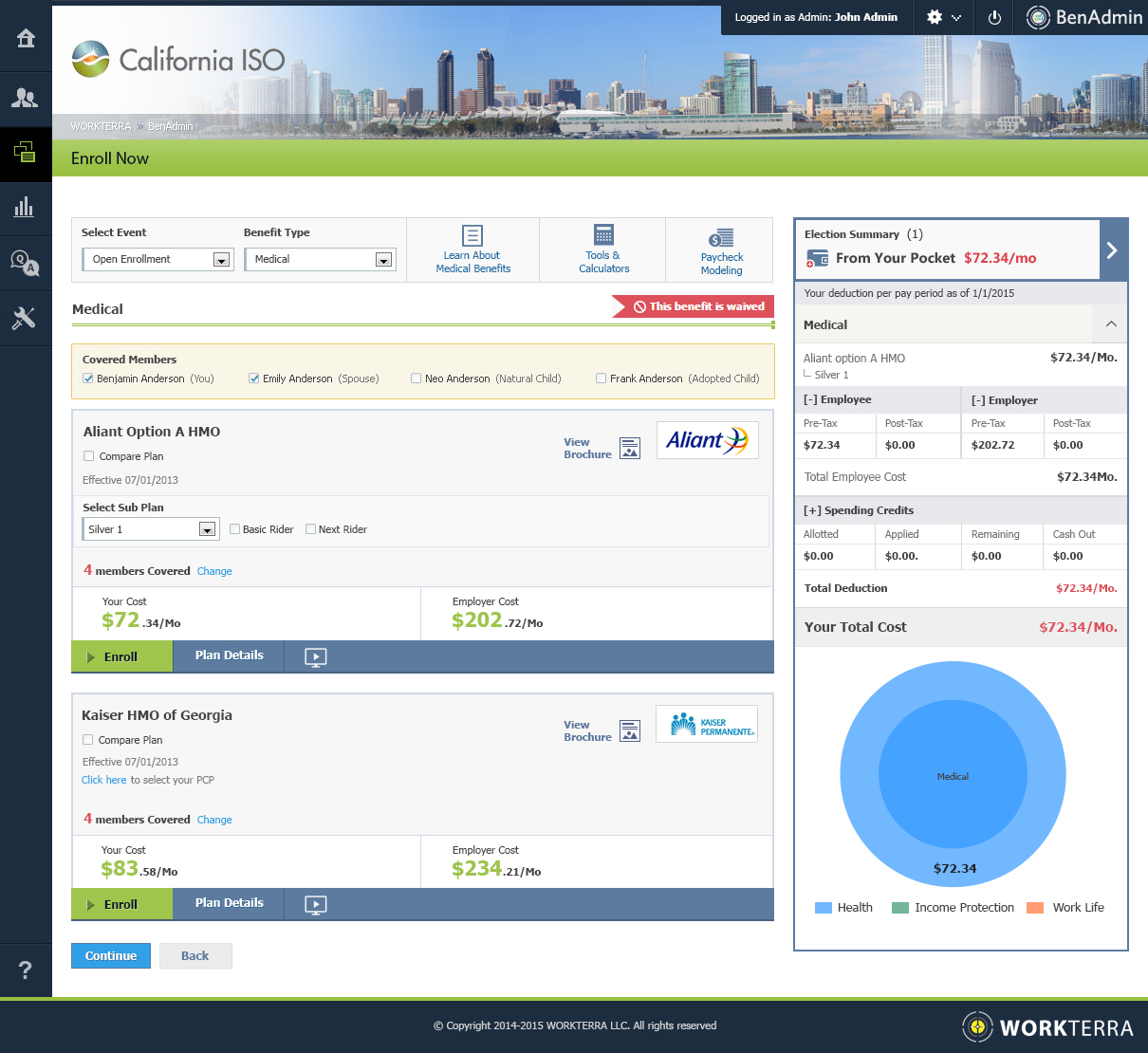Click the Health legend color swatch
The width and height of the screenshot is (1148, 1053).
tap(823, 908)
